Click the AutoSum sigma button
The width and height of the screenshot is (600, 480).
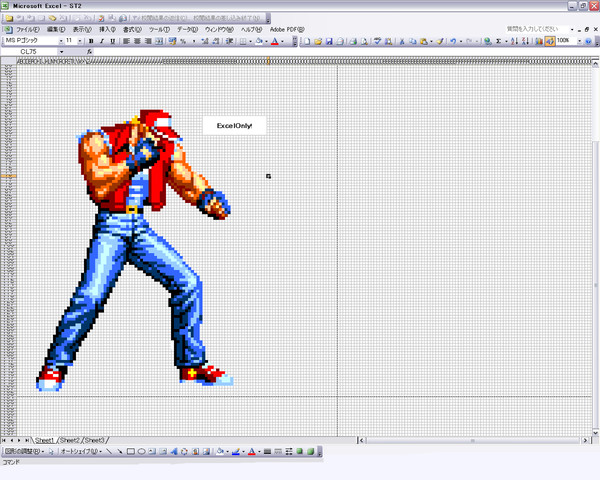pos(499,41)
